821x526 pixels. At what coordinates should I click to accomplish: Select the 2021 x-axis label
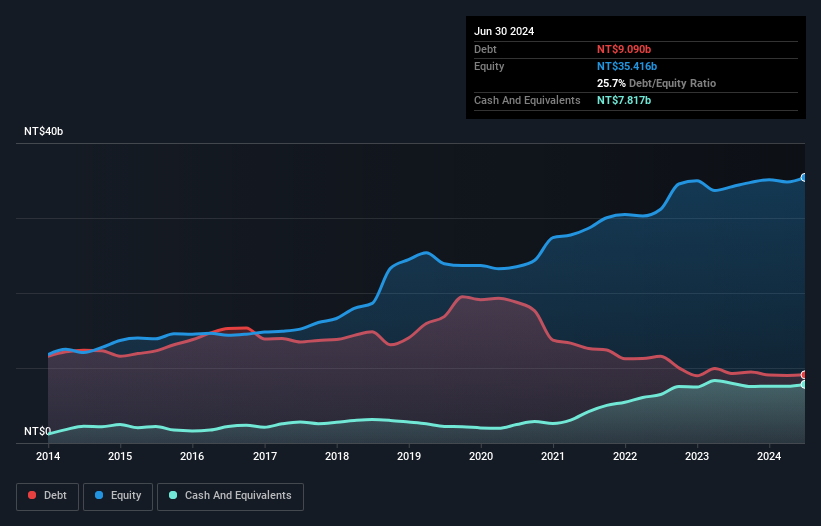pyautogui.click(x=553, y=456)
